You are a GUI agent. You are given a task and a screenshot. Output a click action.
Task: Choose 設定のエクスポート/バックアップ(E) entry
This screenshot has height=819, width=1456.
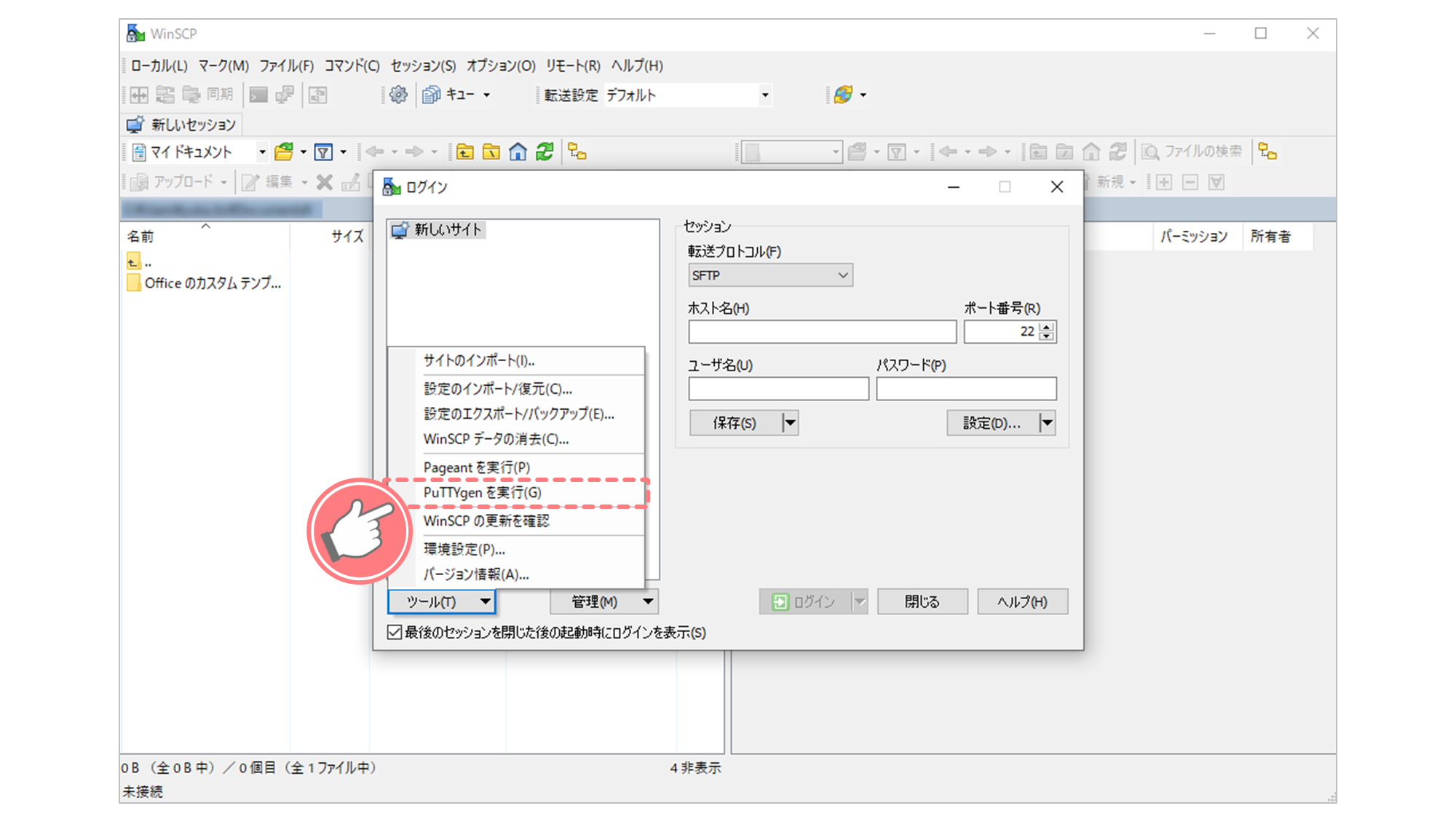pos(517,414)
